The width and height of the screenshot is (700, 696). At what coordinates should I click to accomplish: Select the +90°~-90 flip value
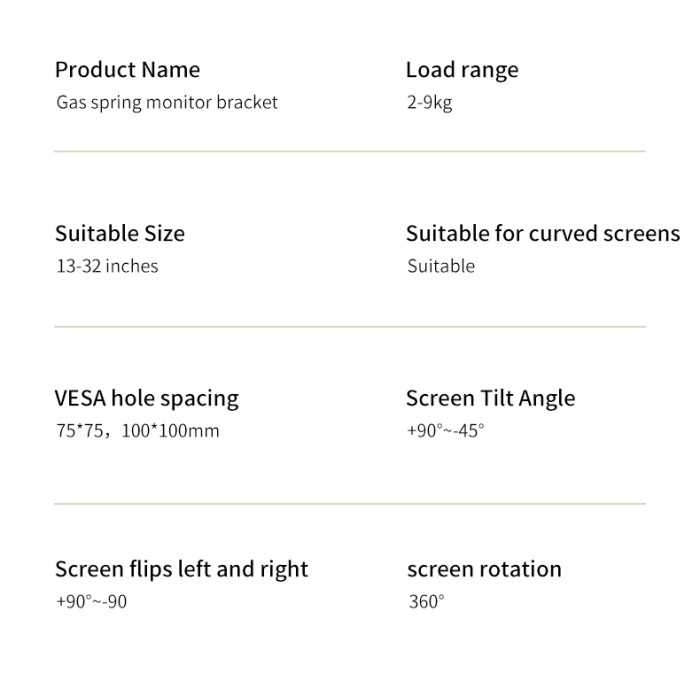pos(91,602)
